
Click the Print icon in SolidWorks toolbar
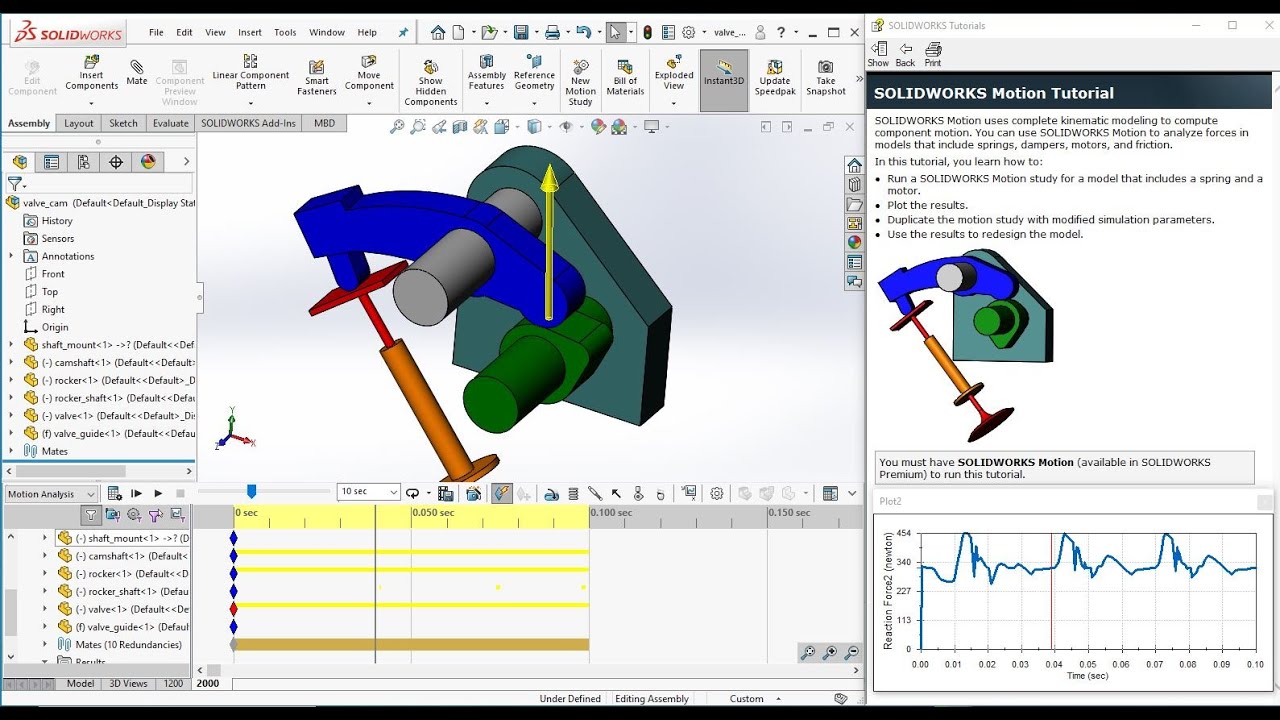(551, 32)
